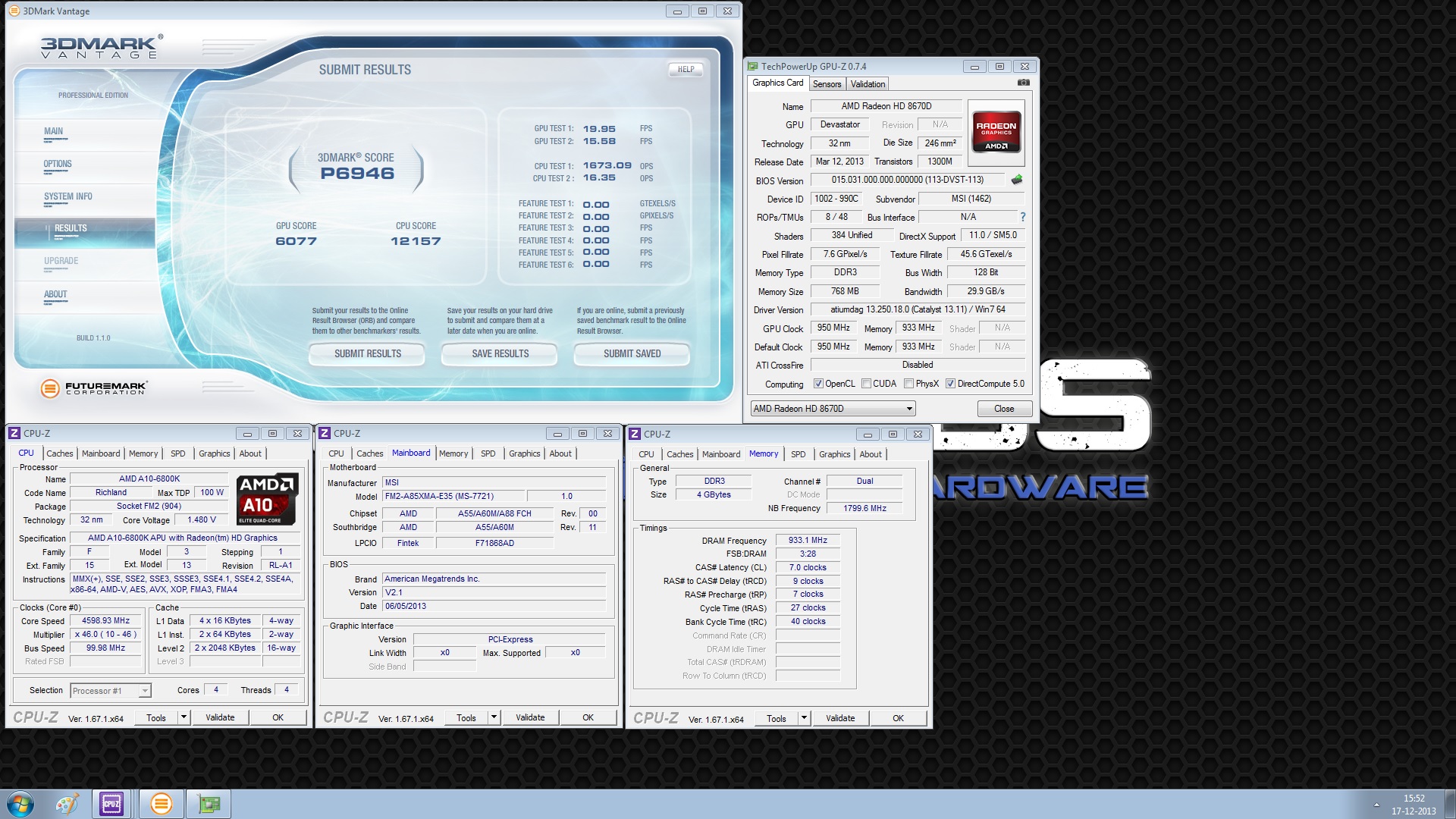This screenshot has height=819, width=1456.
Task: Select RESULTS in 3DMark sidebar
Action: tap(85, 231)
